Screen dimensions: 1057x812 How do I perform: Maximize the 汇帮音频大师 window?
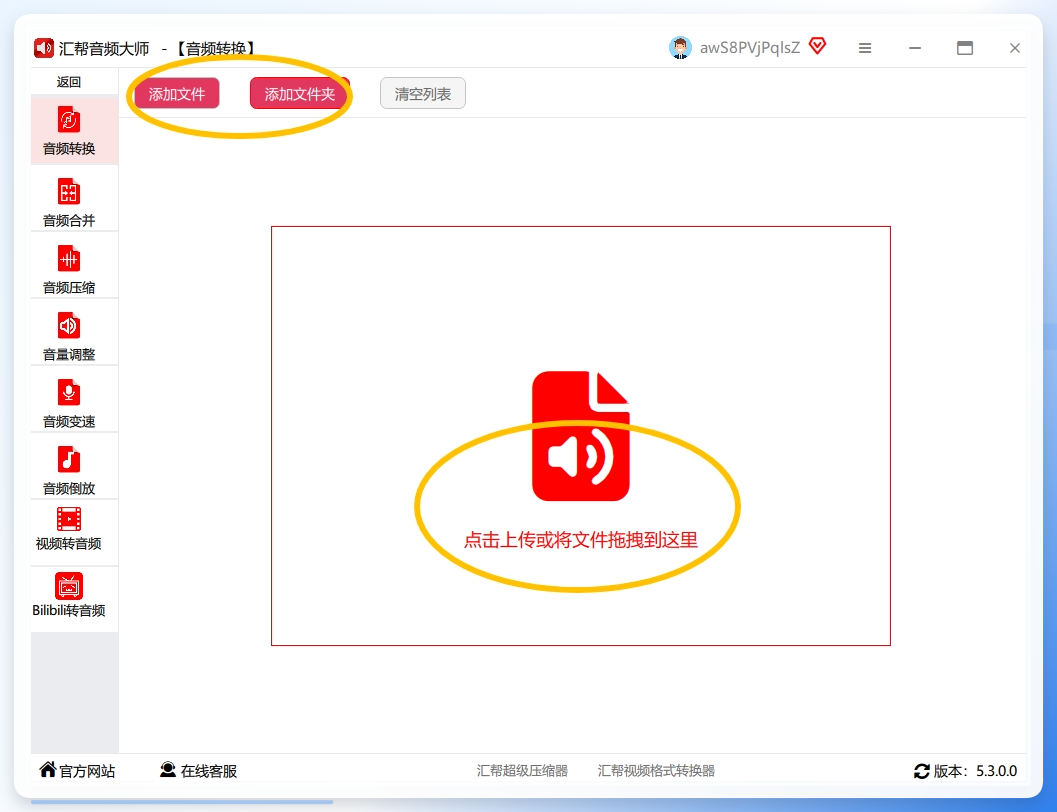[x=965, y=48]
